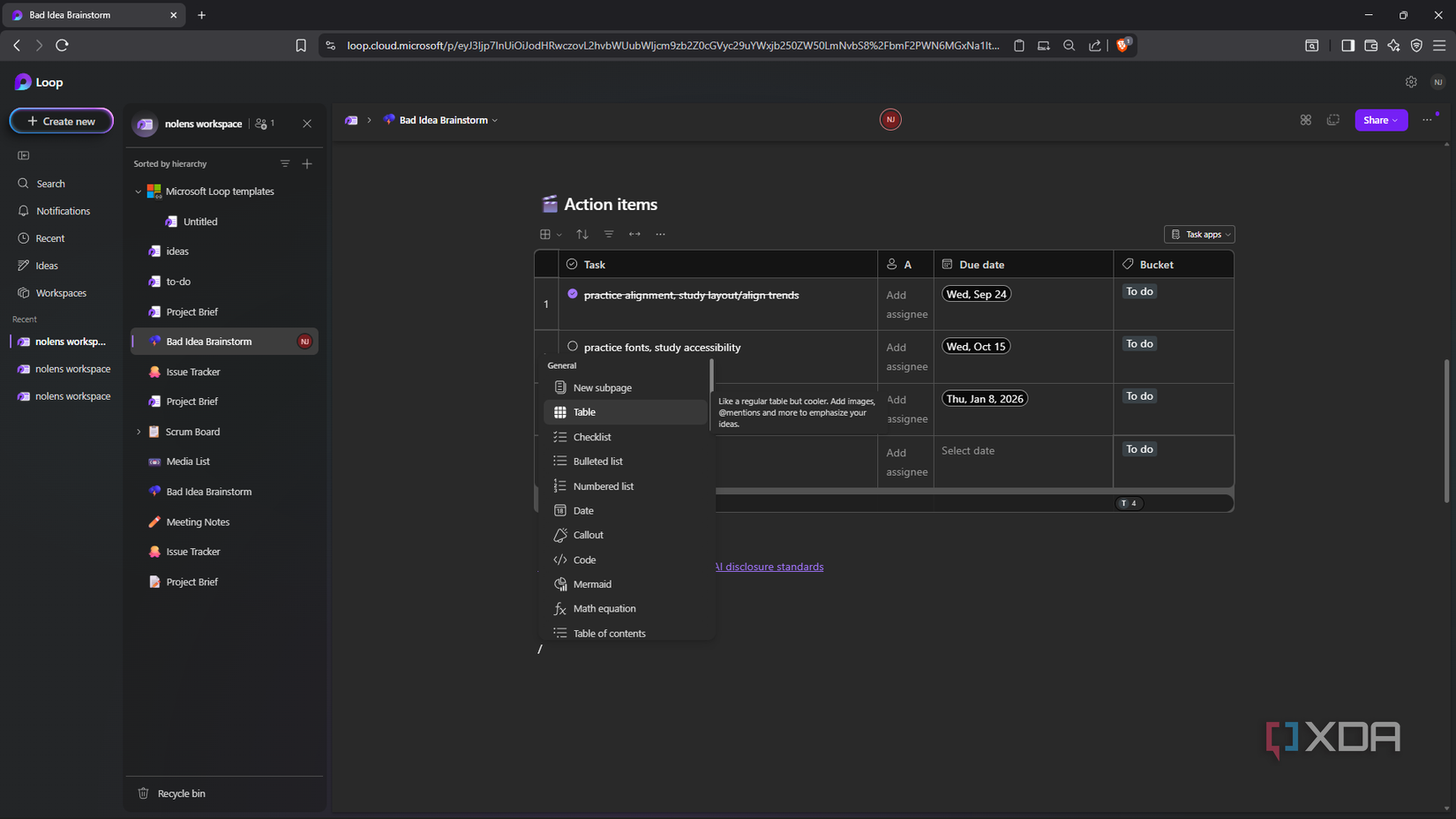1456x819 pixels.
Task: Click the Create new button
Action: coord(62,121)
